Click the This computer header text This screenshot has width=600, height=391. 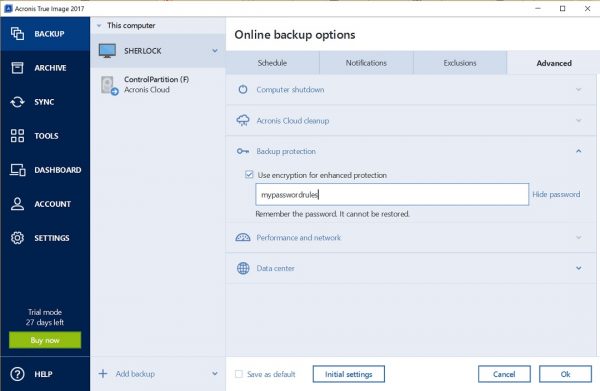131,26
